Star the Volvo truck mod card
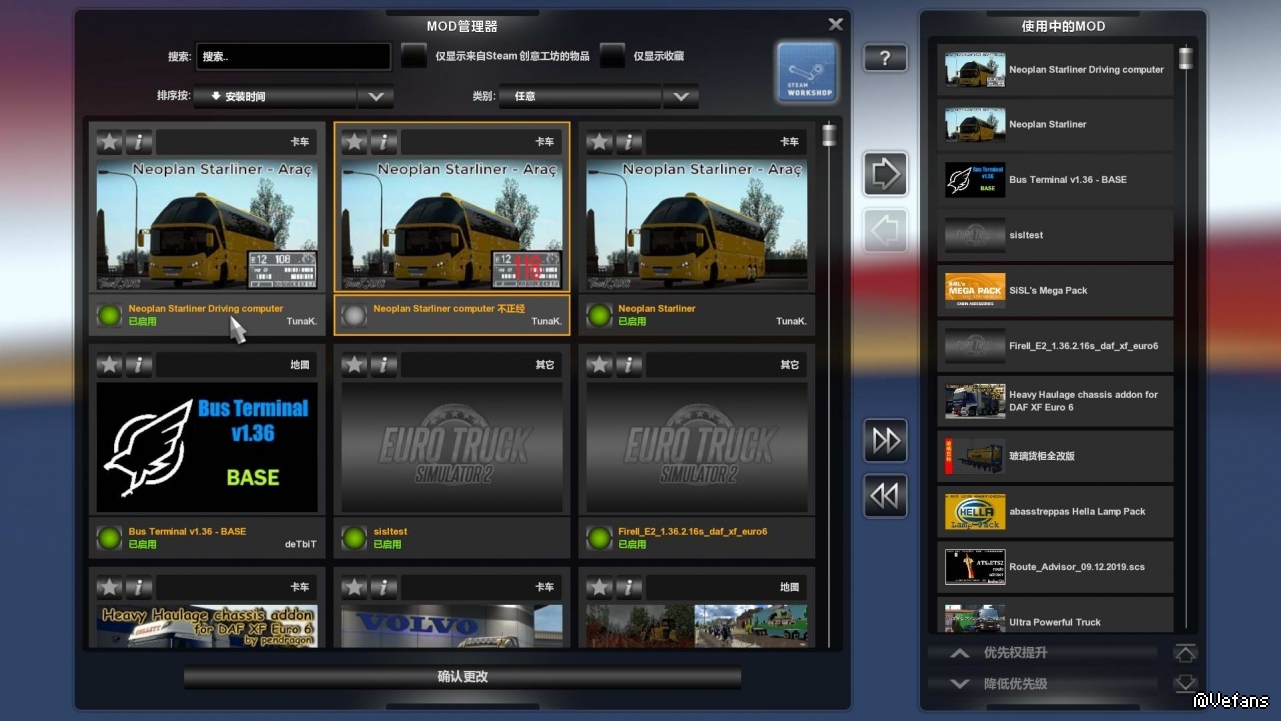Viewport: 1281px width, 721px height. (354, 587)
